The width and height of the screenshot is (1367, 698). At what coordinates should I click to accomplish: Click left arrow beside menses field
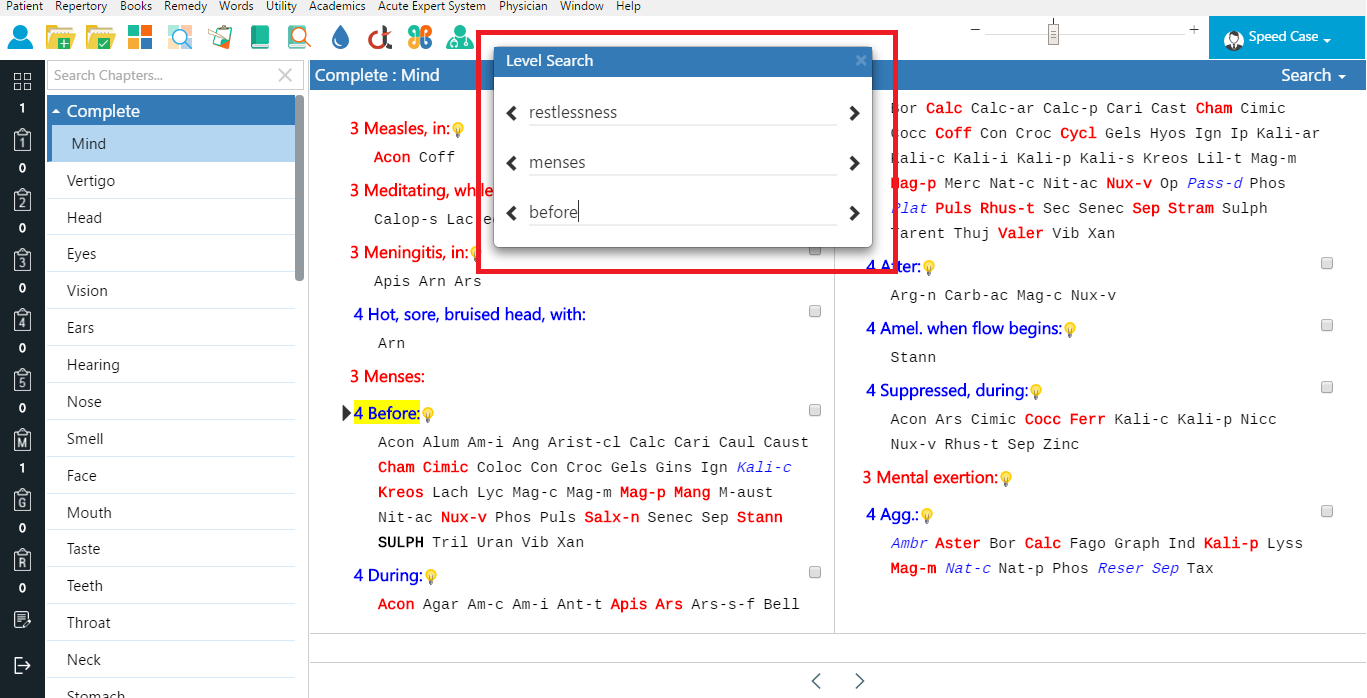(x=512, y=163)
